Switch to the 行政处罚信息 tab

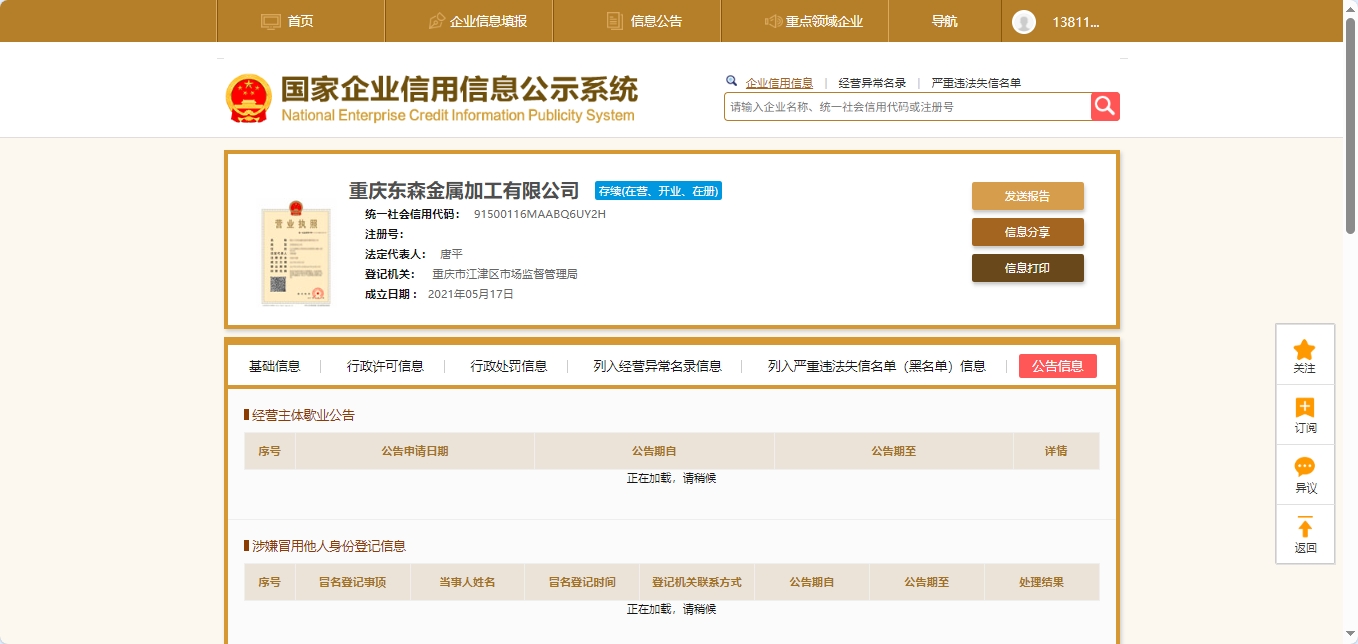click(x=508, y=366)
